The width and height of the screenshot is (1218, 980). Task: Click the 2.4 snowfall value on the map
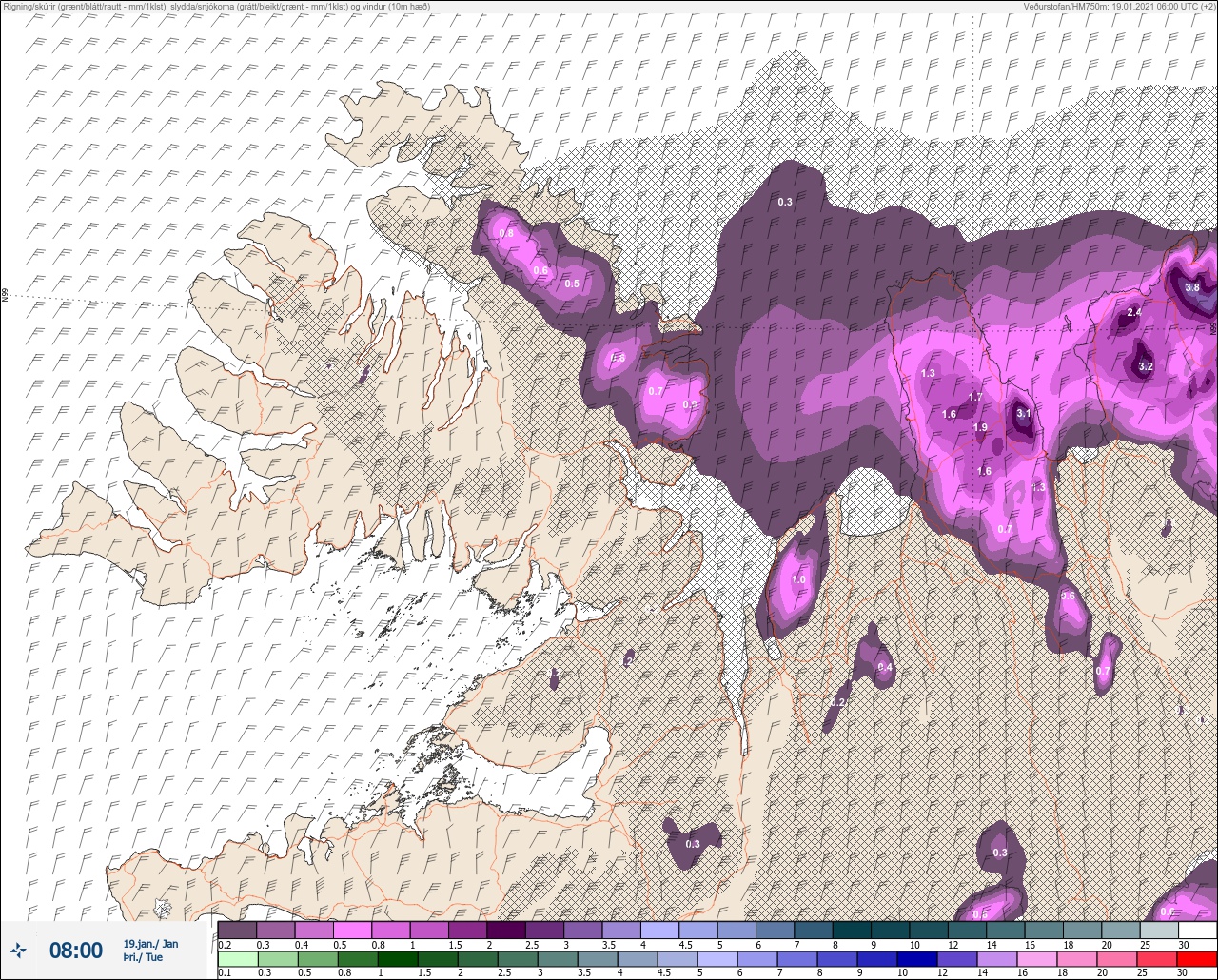(x=1134, y=312)
